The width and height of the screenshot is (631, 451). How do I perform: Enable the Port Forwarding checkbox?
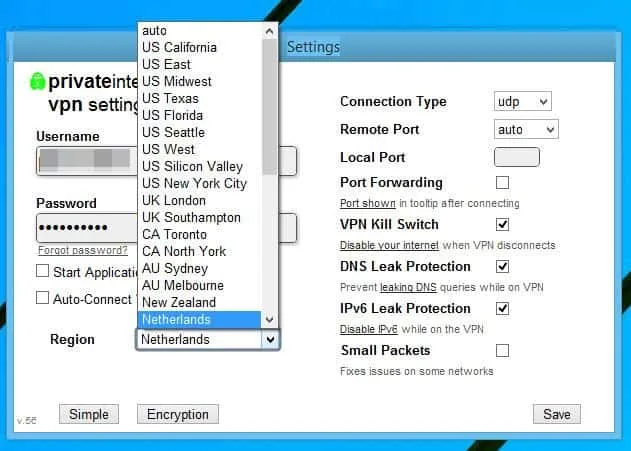(502, 182)
